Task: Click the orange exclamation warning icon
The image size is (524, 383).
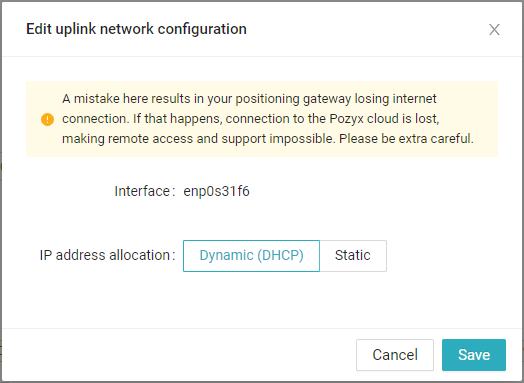Action: click(47, 119)
